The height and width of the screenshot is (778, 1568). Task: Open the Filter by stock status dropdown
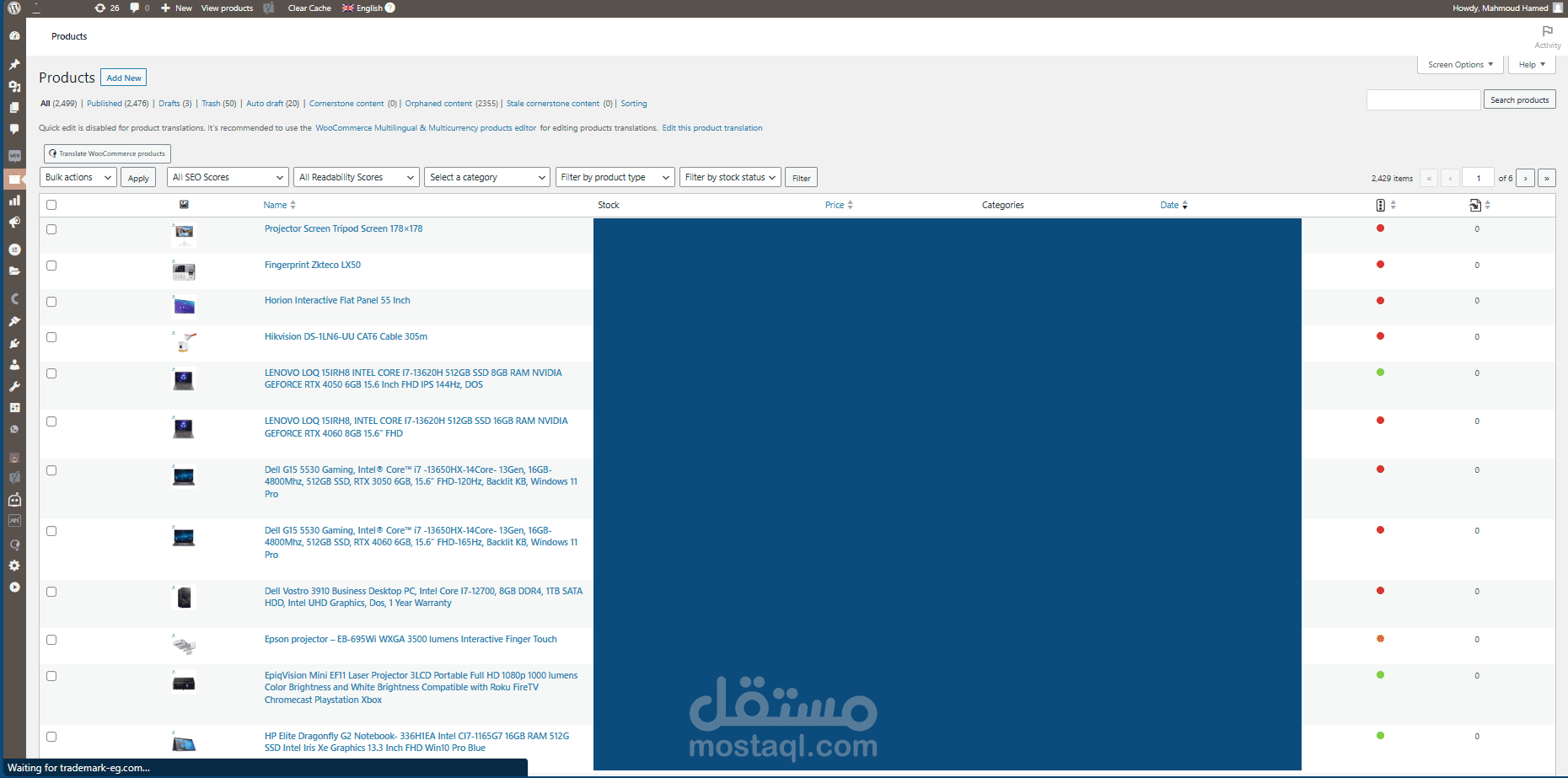tap(730, 177)
